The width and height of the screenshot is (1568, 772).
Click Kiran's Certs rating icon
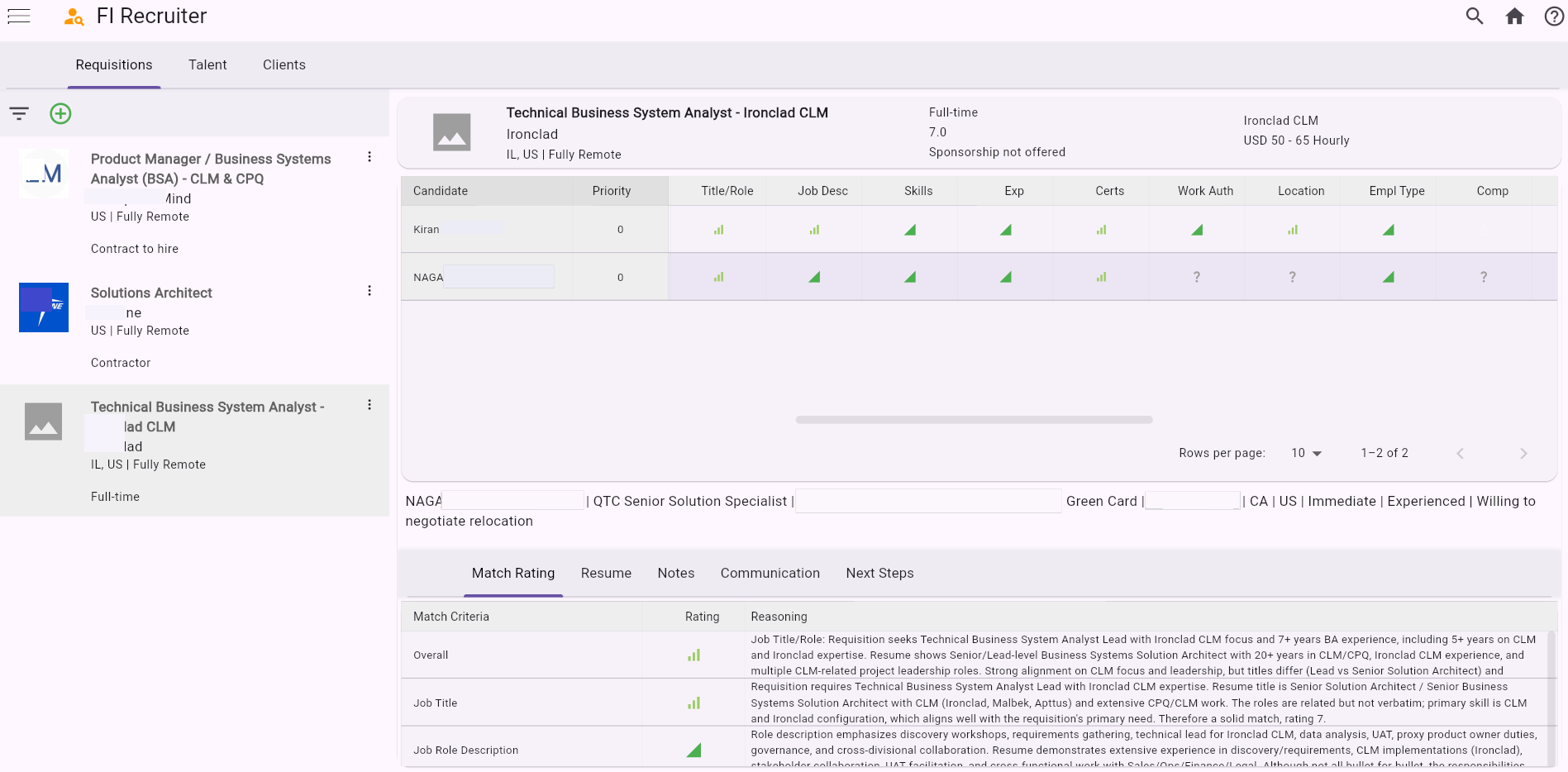[x=1101, y=230]
